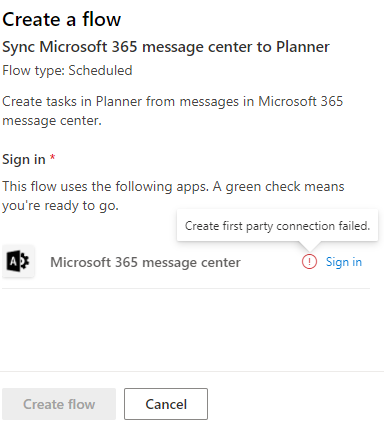Click the red required asterisk next to Sign in
This screenshot has height=433, width=384.
pyautogui.click(x=52, y=157)
